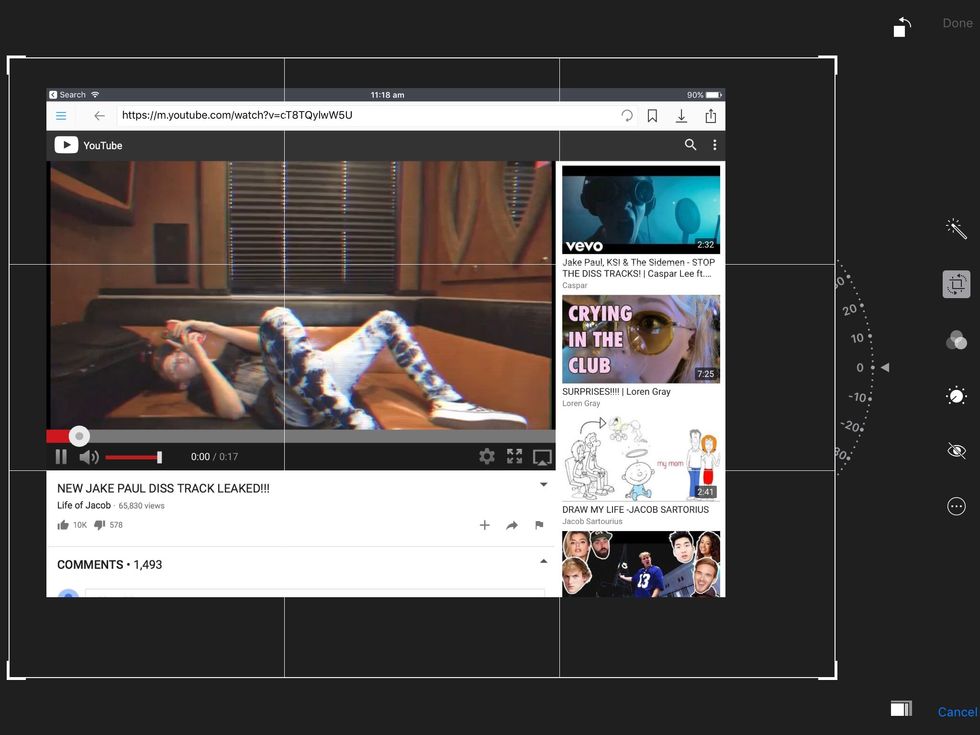Like the video with thumbs up

pos(63,525)
